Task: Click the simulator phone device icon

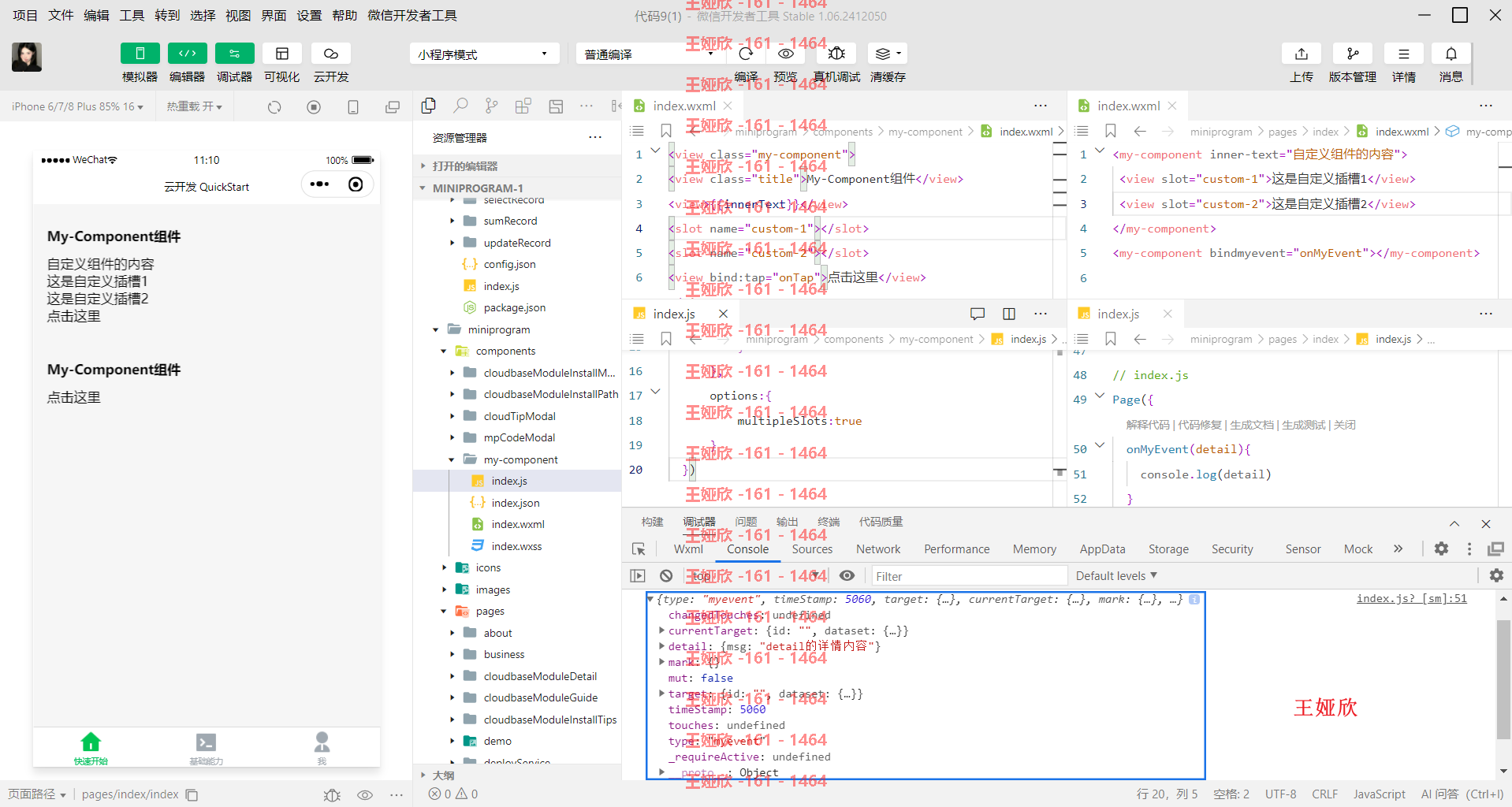Action: (x=353, y=107)
